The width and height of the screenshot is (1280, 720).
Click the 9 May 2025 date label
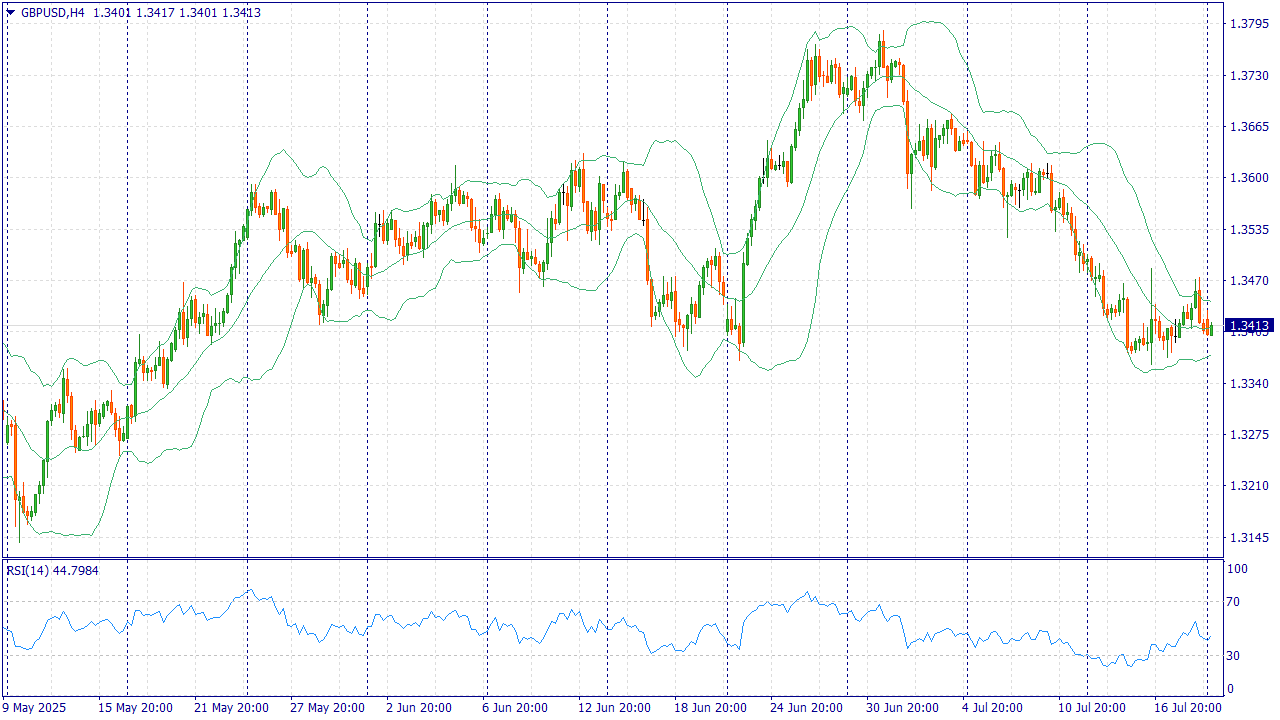click(x=35, y=708)
